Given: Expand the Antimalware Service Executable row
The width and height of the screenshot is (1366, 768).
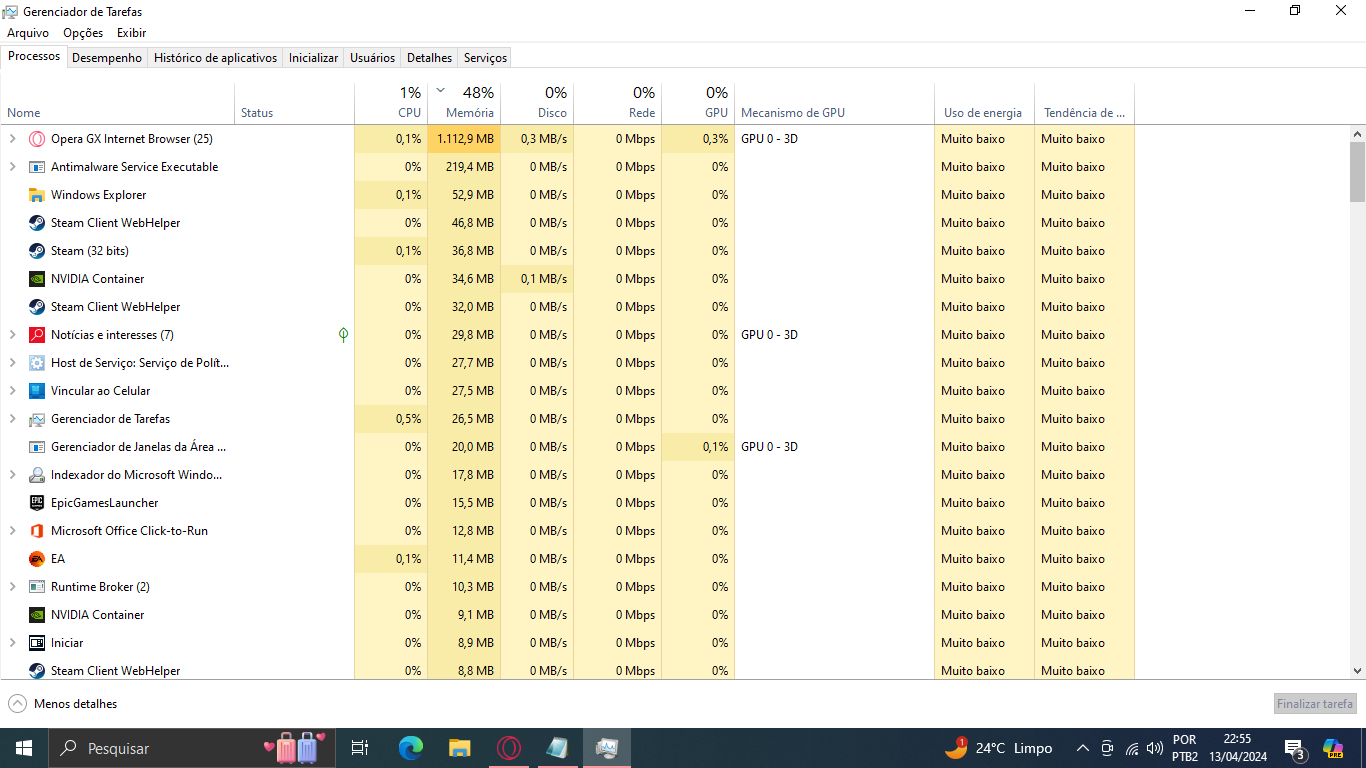Looking at the screenshot, I should click(x=13, y=167).
